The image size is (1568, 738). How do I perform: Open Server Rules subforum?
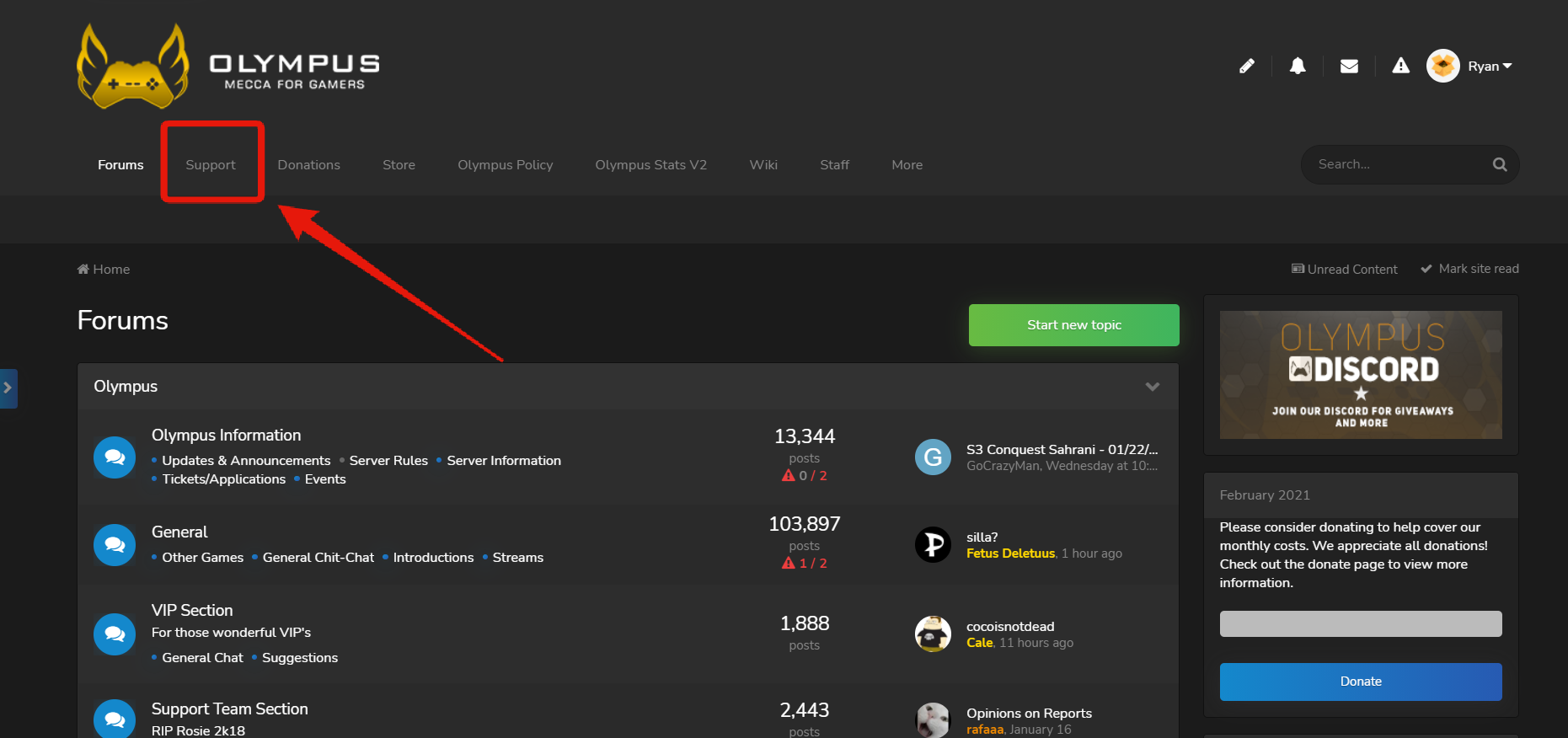(x=388, y=461)
